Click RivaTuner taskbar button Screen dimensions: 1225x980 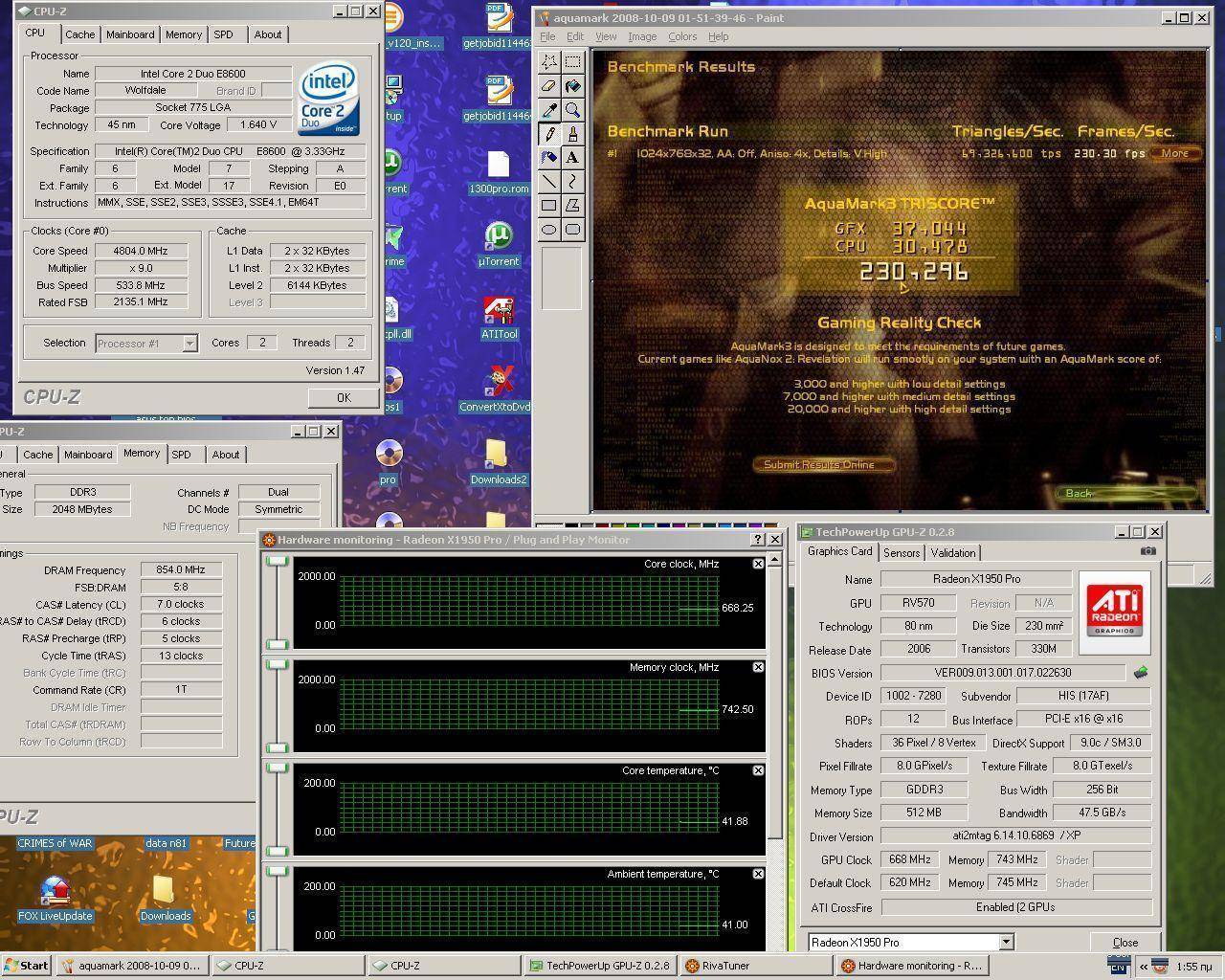(x=754, y=966)
